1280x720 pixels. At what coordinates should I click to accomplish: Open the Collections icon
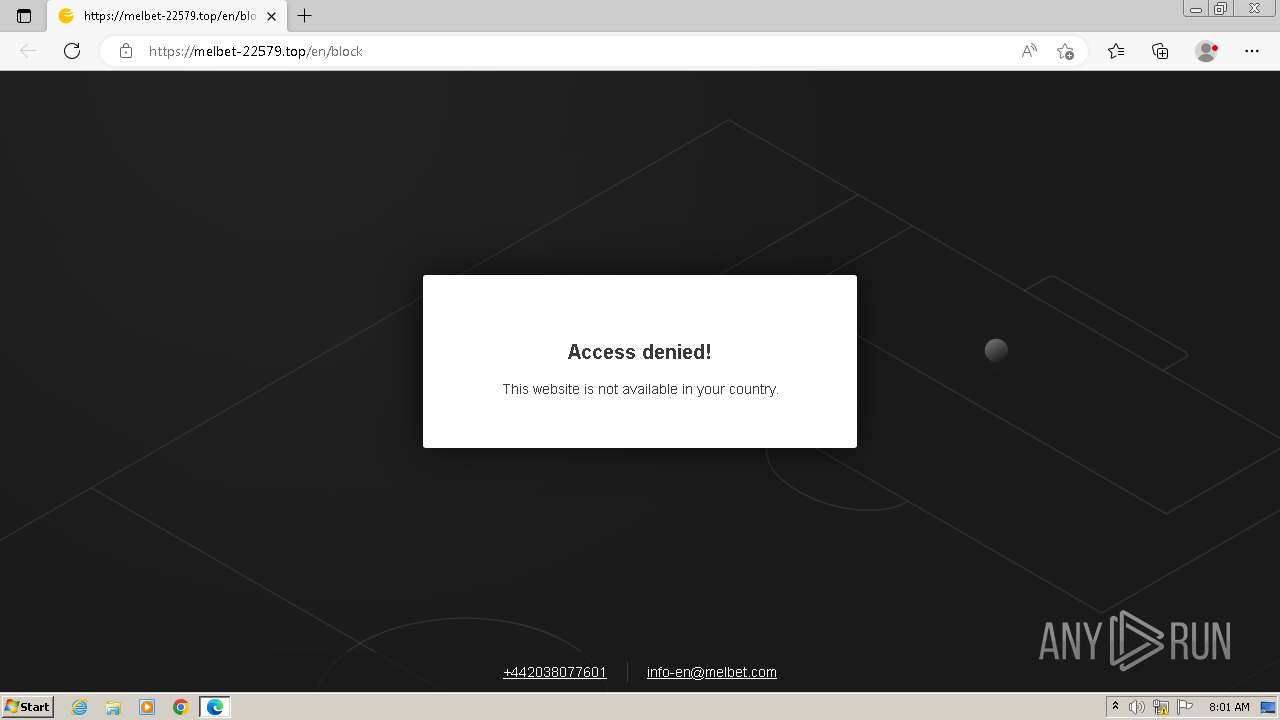point(1160,51)
